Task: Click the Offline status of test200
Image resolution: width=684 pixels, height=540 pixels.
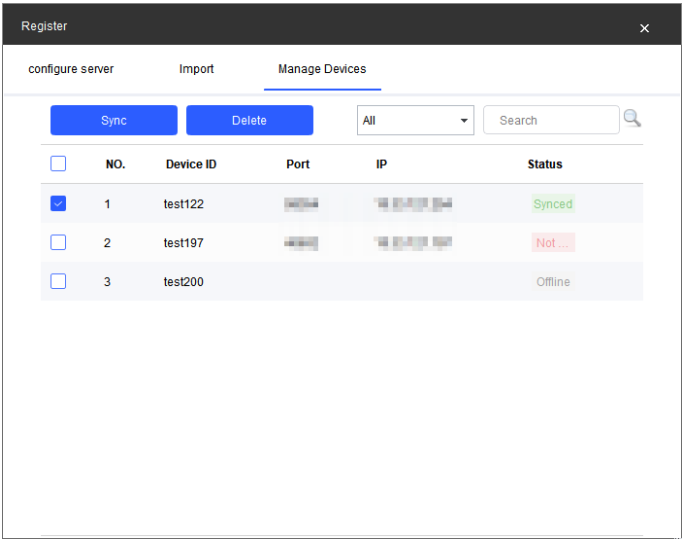Action: point(553,282)
